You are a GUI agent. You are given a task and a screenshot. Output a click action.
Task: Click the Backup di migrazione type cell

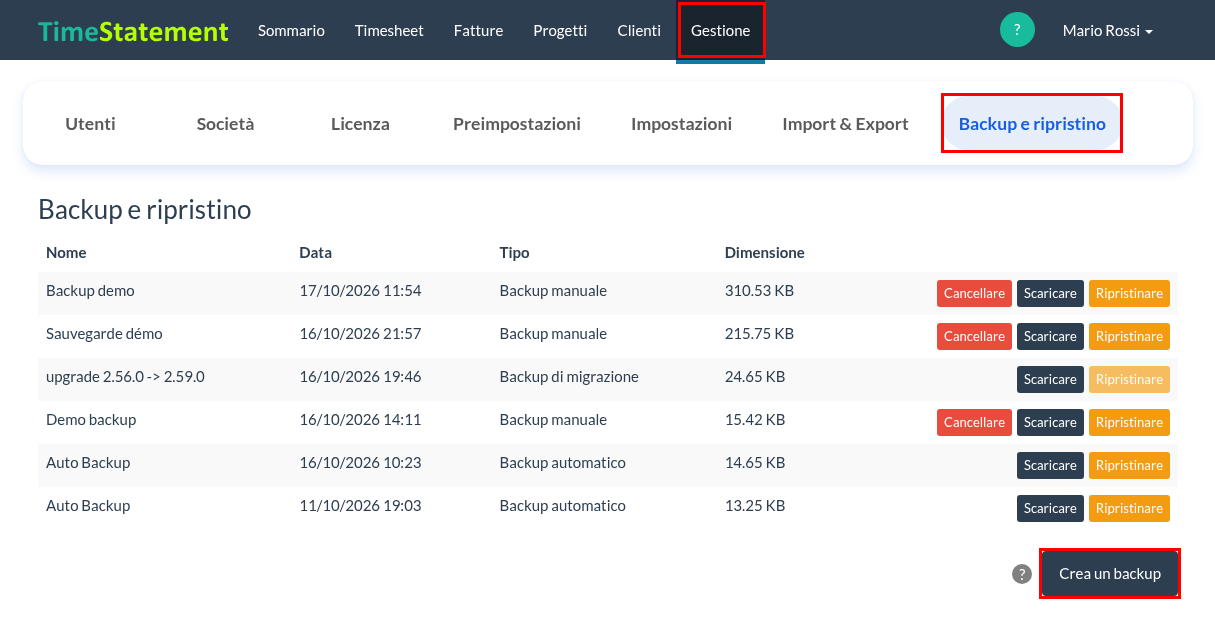pyautogui.click(x=569, y=377)
